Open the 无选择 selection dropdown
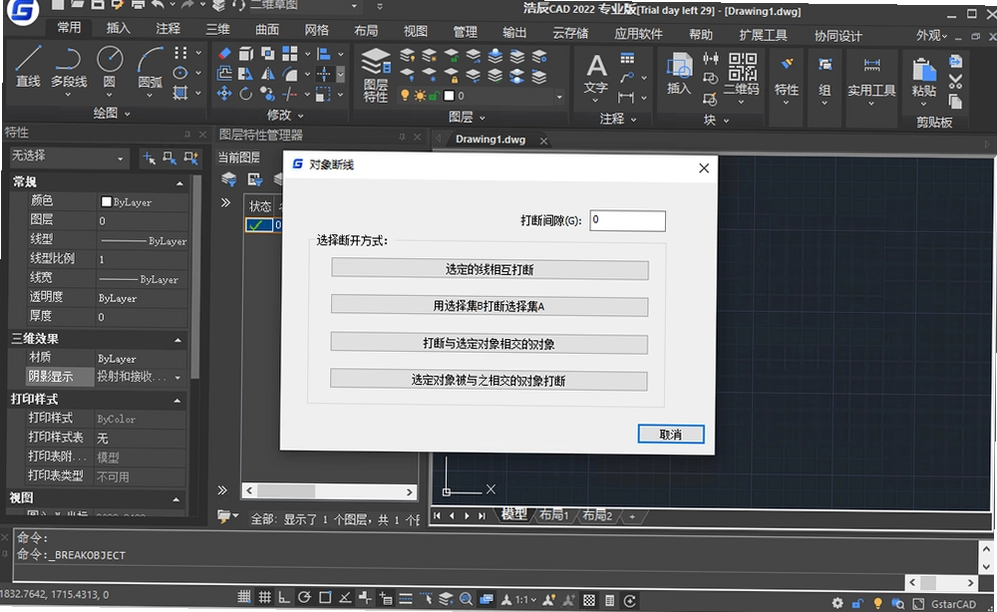997x612 pixels. 69,157
